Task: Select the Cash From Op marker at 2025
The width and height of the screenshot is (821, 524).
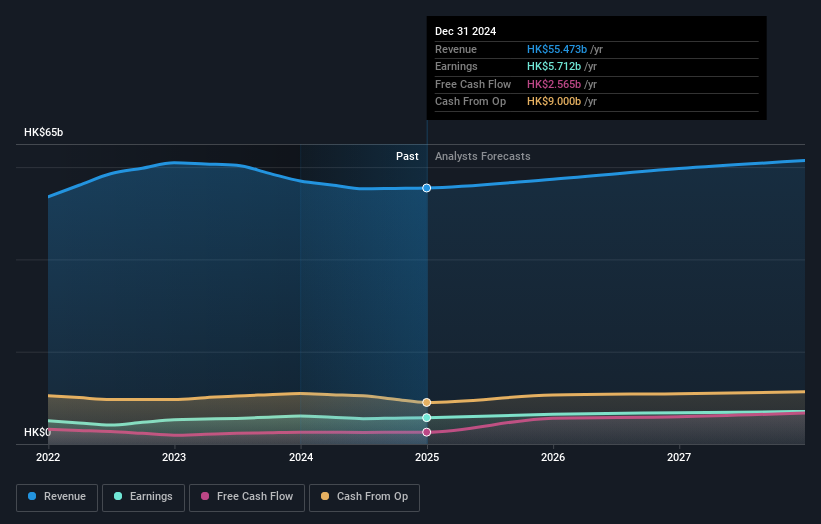Action: (x=427, y=403)
